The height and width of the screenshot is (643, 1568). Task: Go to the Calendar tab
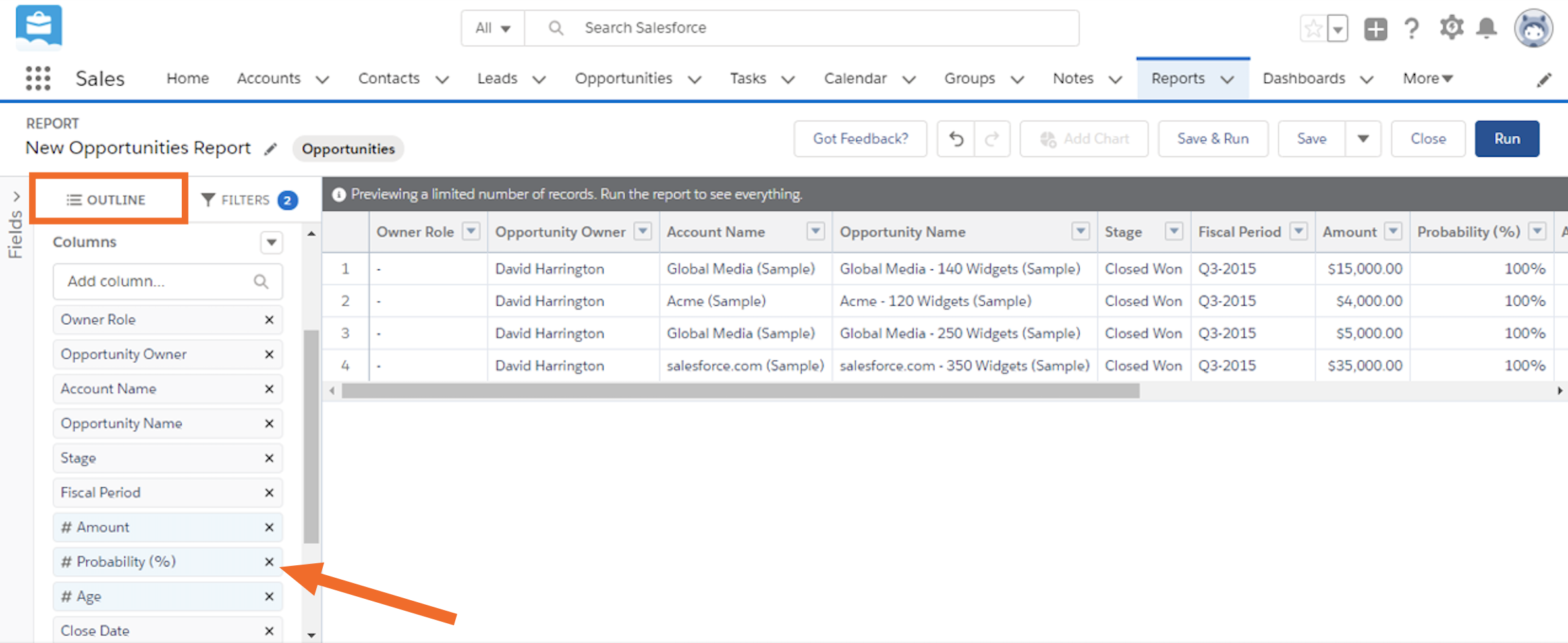pyautogui.click(x=855, y=78)
